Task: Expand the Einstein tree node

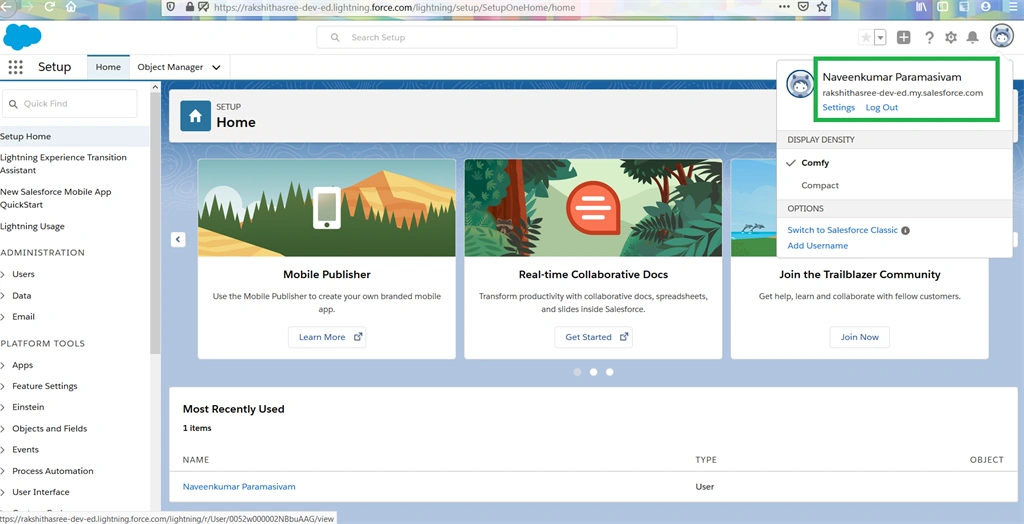Action: [x=3, y=407]
